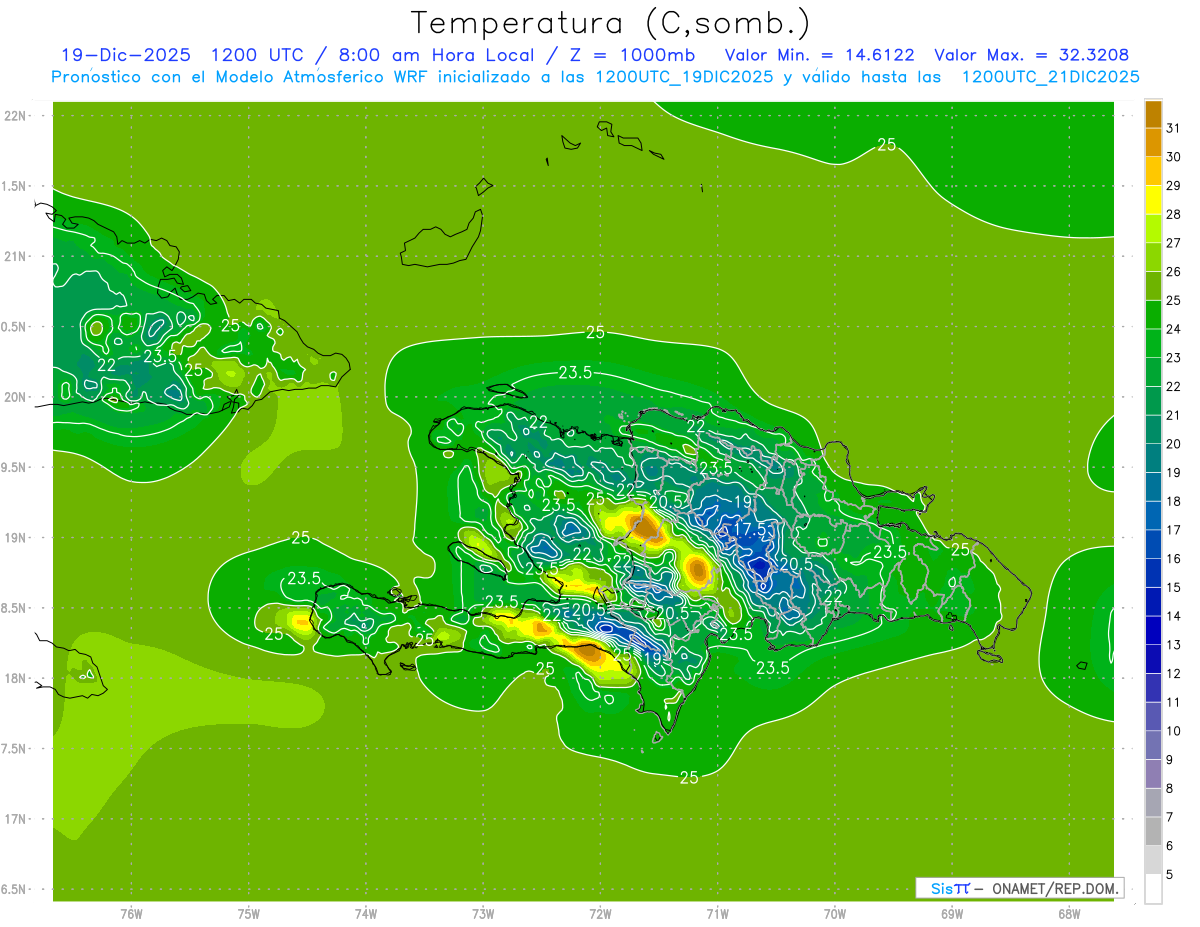The image size is (1200, 927).
Task: Click the legend band between 8 and 9
Action: (x=1153, y=775)
